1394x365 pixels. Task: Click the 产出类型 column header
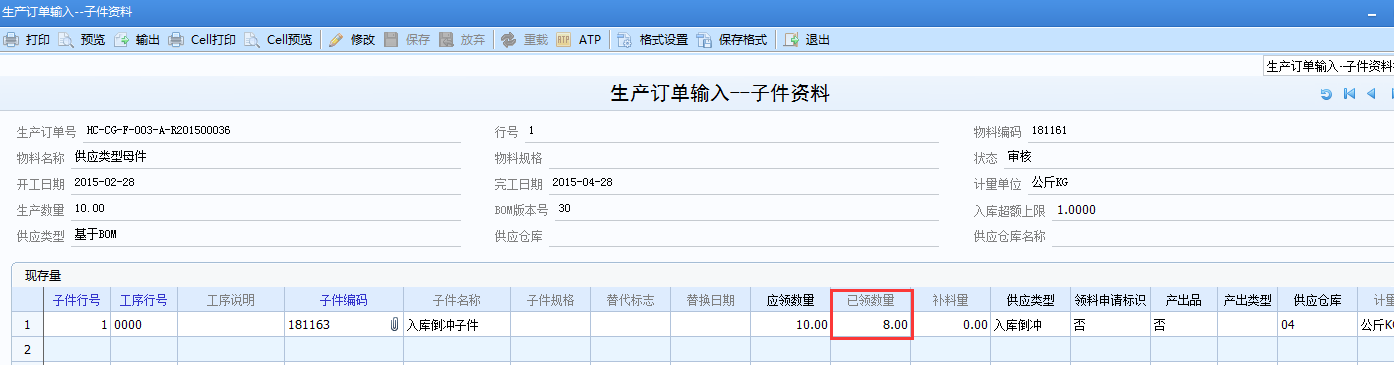click(x=1247, y=300)
